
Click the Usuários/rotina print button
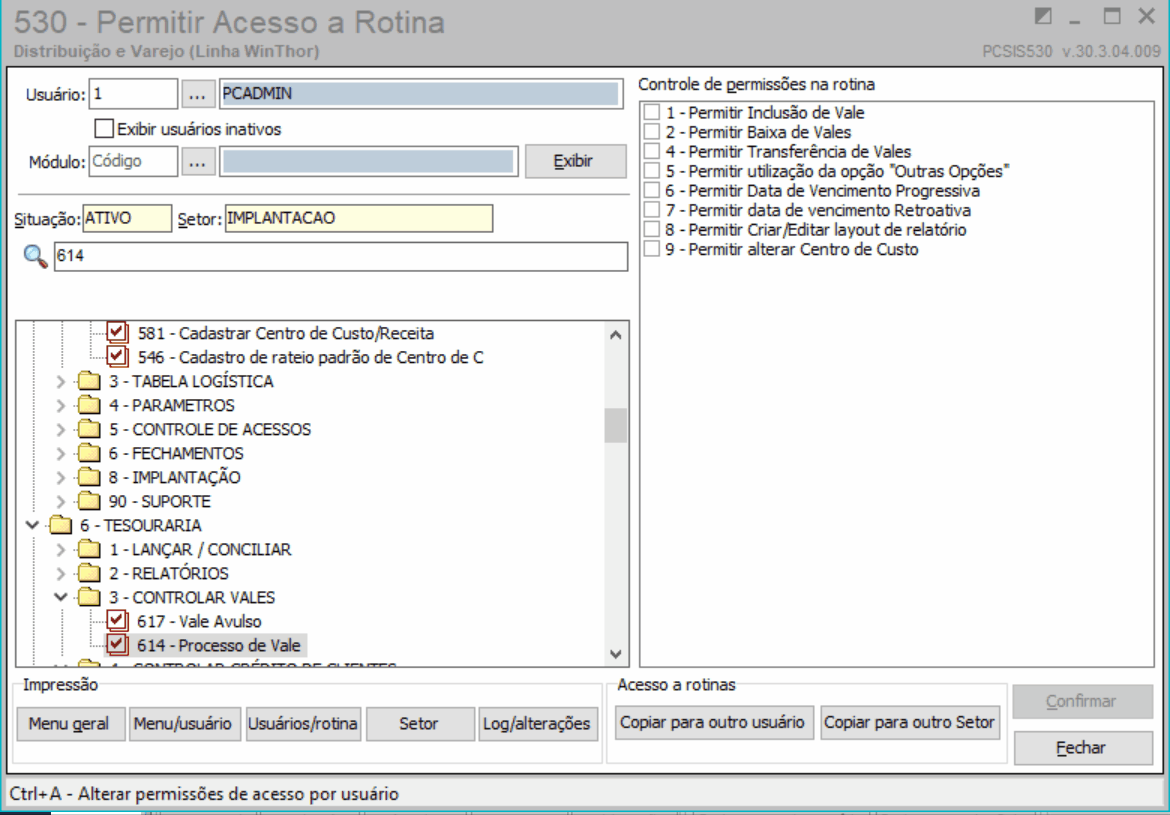[x=304, y=723]
